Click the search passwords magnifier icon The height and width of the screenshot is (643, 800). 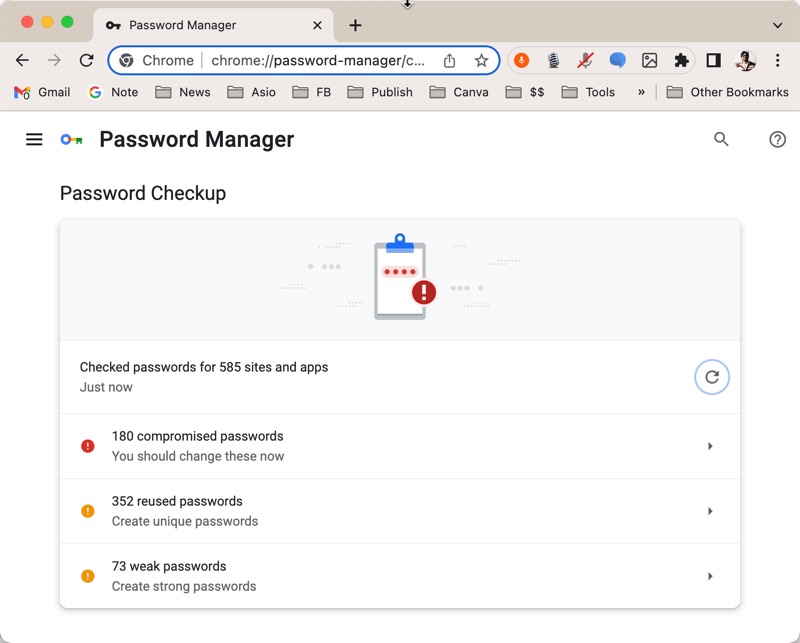(721, 139)
